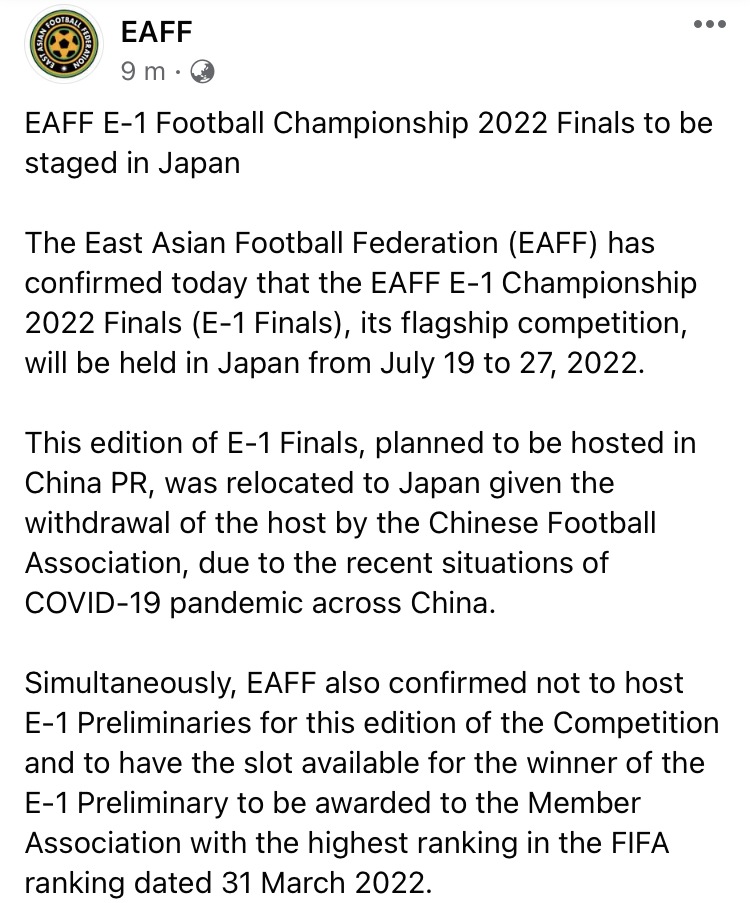Click the globe public-privacy icon

[202, 72]
